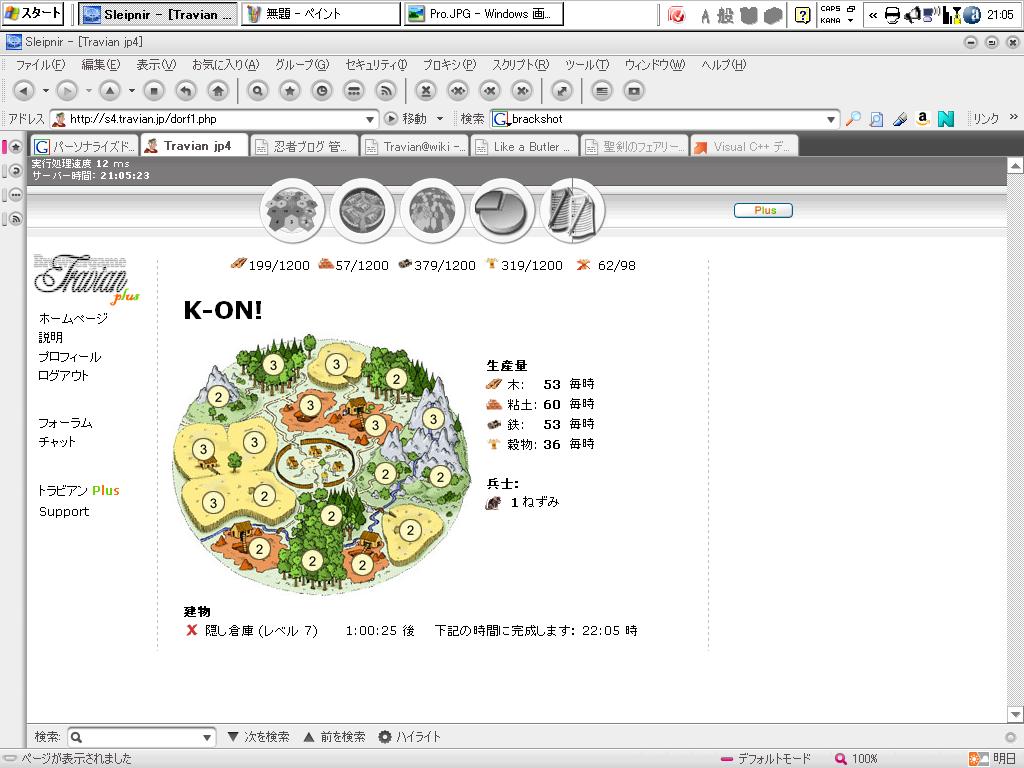Click the スタート Start button
The width and height of the screenshot is (1024, 768).
point(33,12)
